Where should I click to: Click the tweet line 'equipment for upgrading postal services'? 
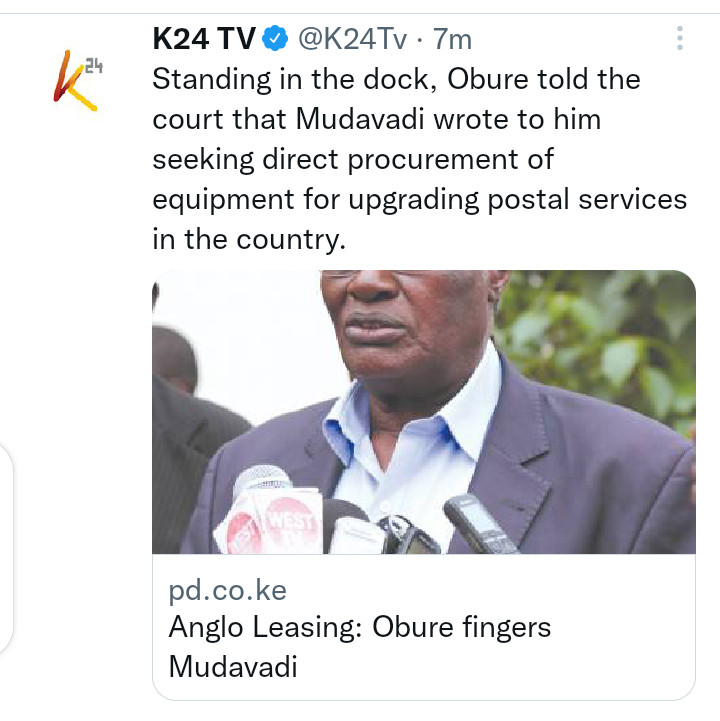[419, 200]
